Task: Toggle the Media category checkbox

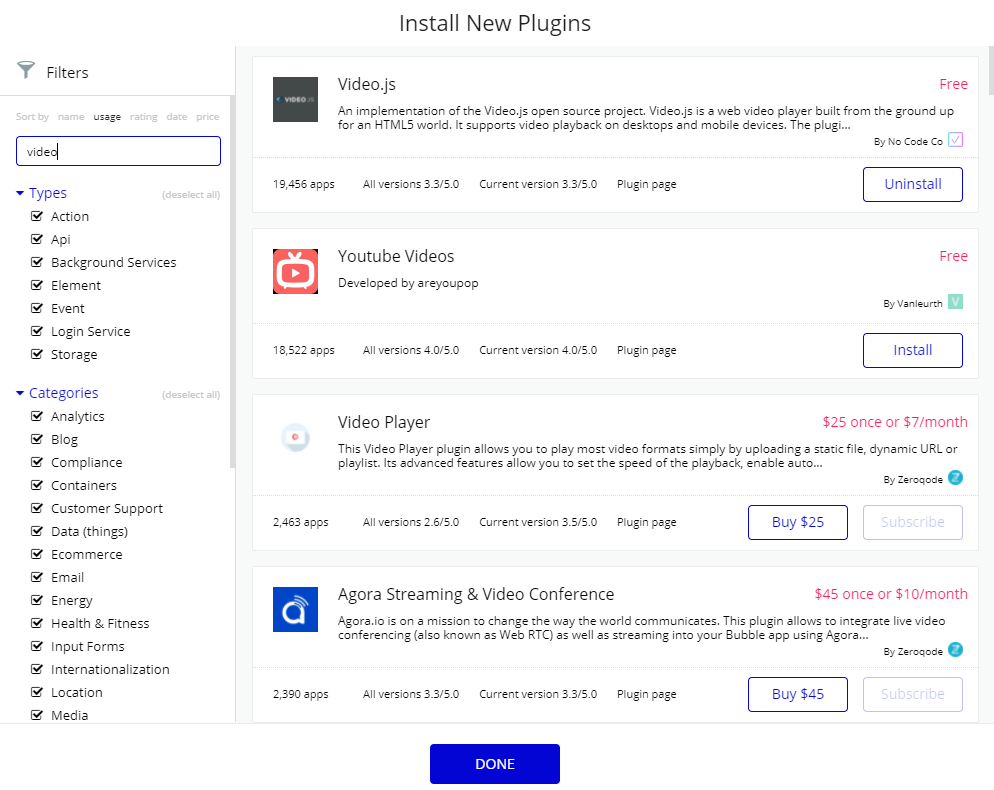Action: pyautogui.click(x=37, y=715)
